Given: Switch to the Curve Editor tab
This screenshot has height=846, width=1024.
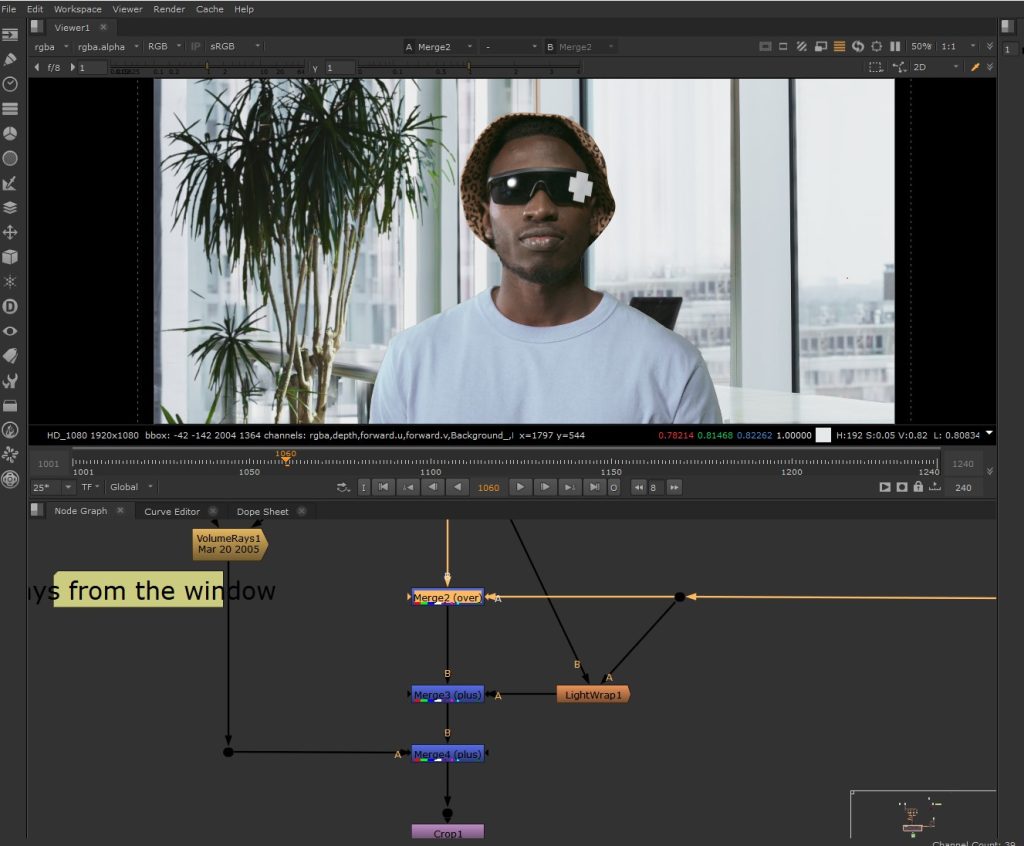Looking at the screenshot, I should [172, 512].
